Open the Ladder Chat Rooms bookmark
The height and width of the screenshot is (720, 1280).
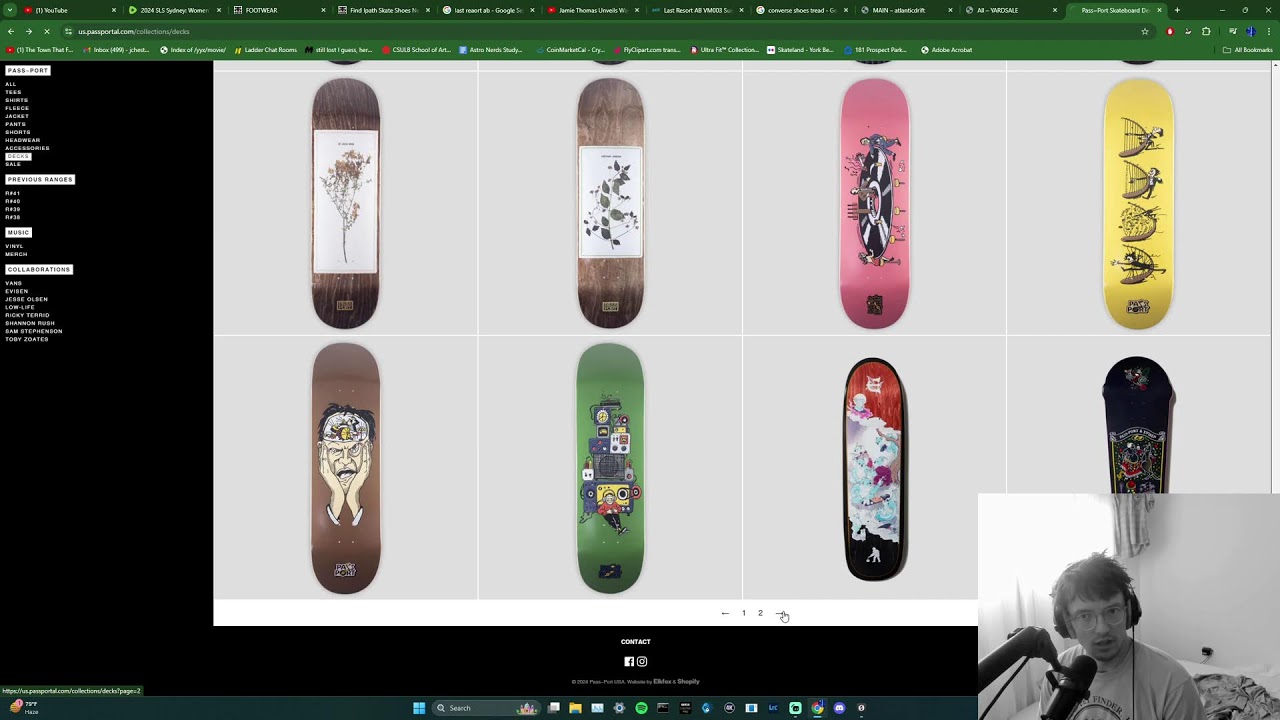click(265, 50)
